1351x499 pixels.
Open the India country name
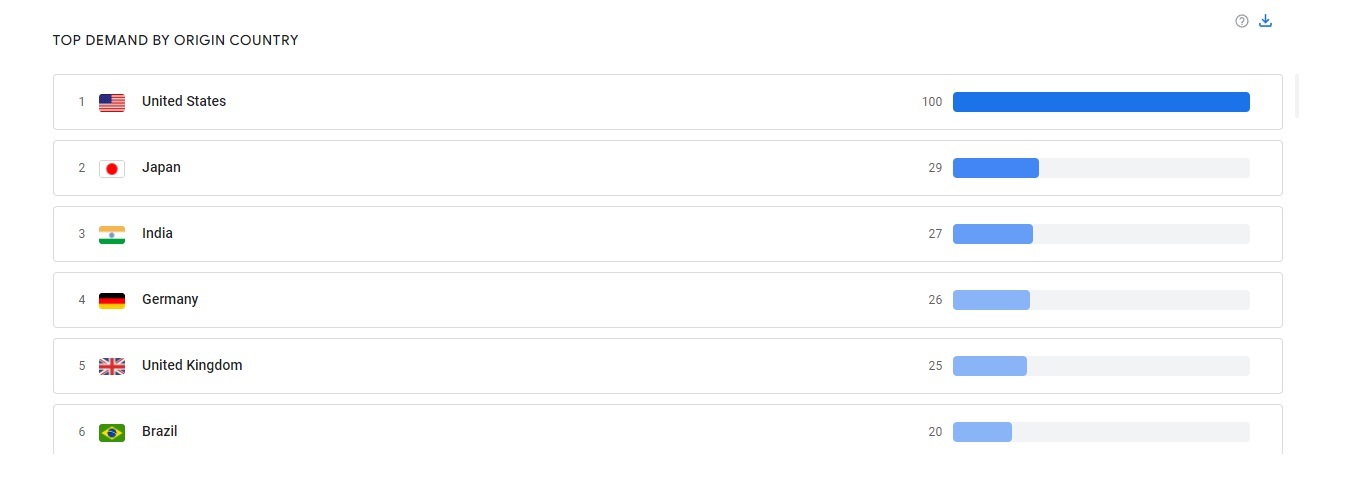pyautogui.click(x=157, y=233)
